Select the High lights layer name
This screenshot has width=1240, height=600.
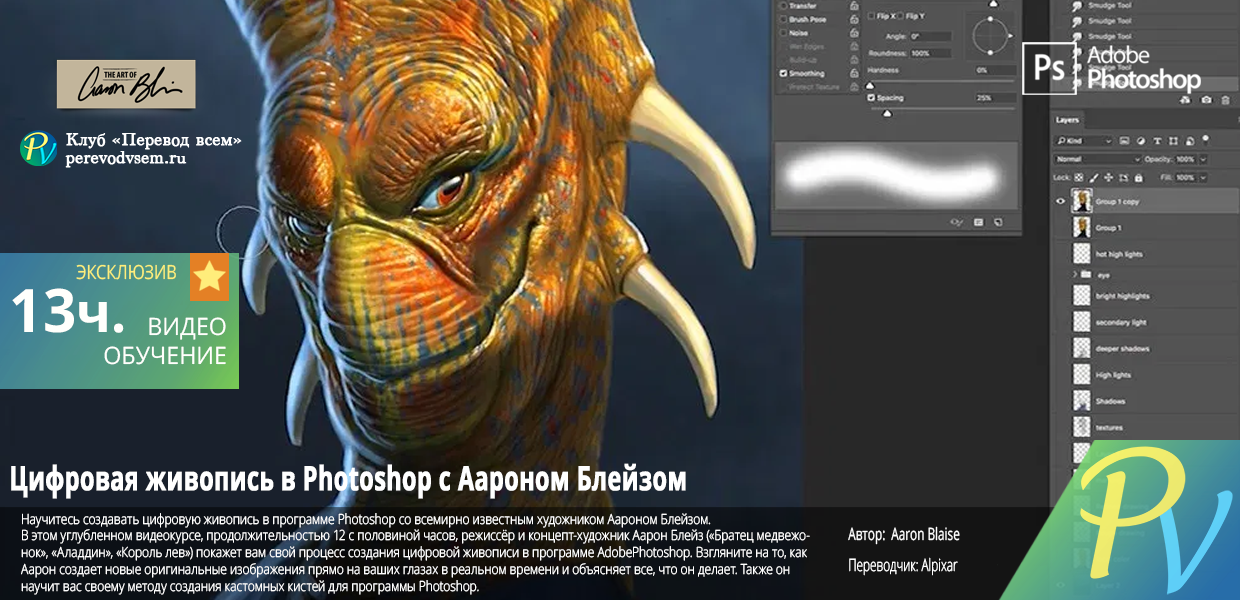point(1111,375)
